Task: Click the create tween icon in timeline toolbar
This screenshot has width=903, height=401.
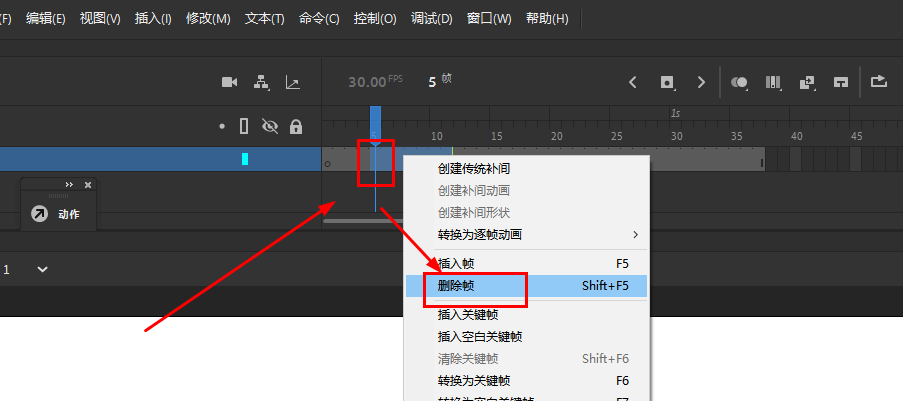Action: click(807, 82)
